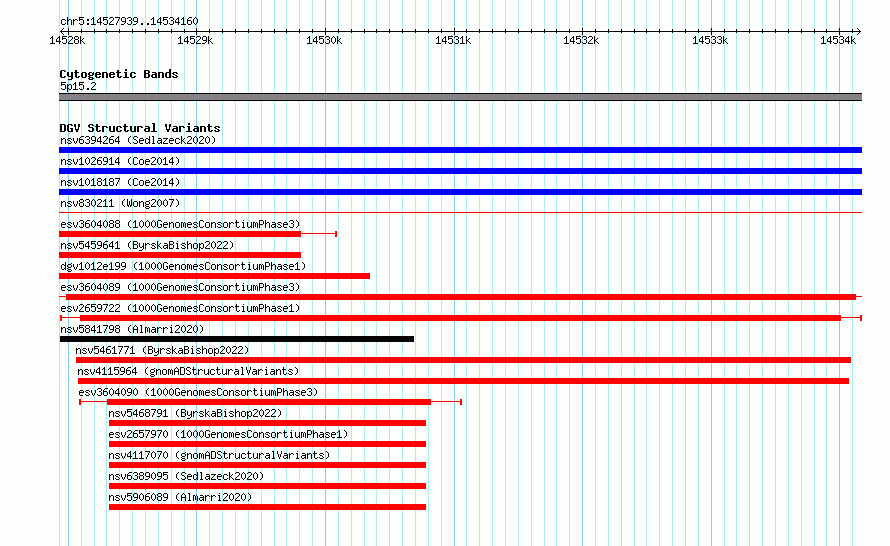Open the nsv4115964 (gnomADStructuralVariants) label
The width and height of the screenshot is (890, 546).
click(x=188, y=371)
